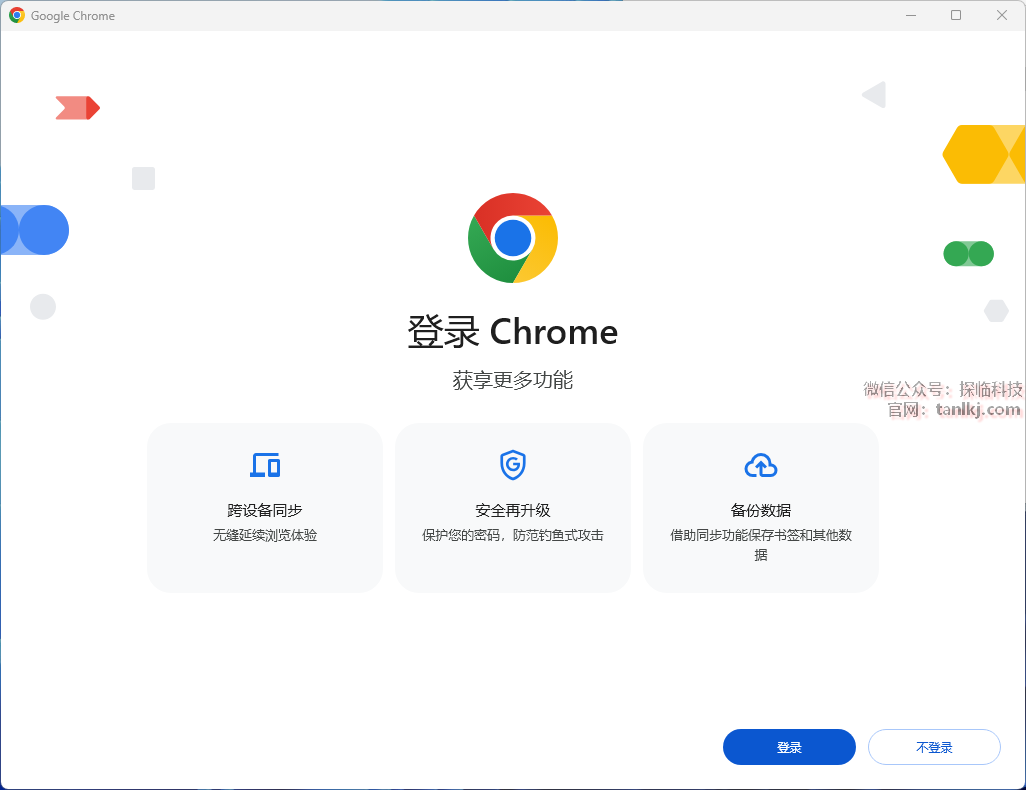Click the yellow hexagon decoration
Screen dimensions: 1026x790
(x=983, y=154)
